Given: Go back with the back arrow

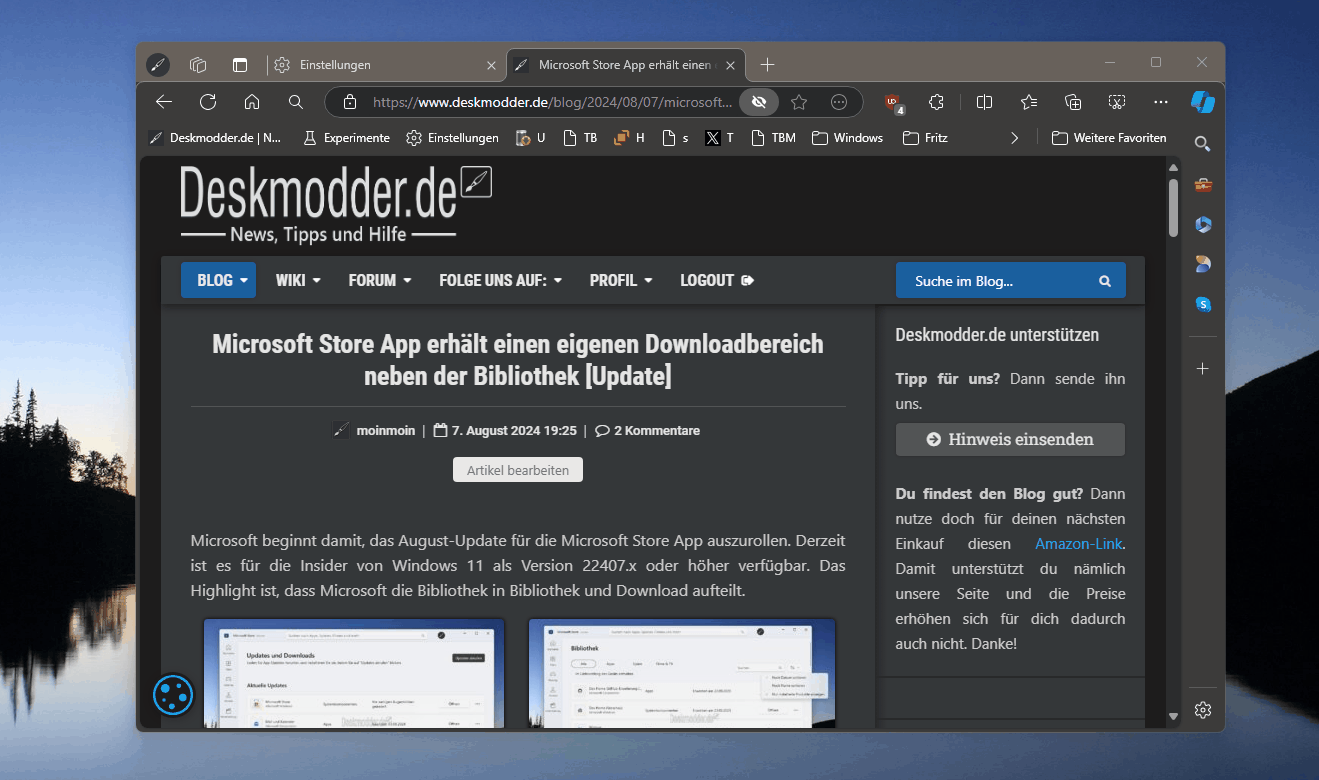Looking at the screenshot, I should [x=164, y=102].
